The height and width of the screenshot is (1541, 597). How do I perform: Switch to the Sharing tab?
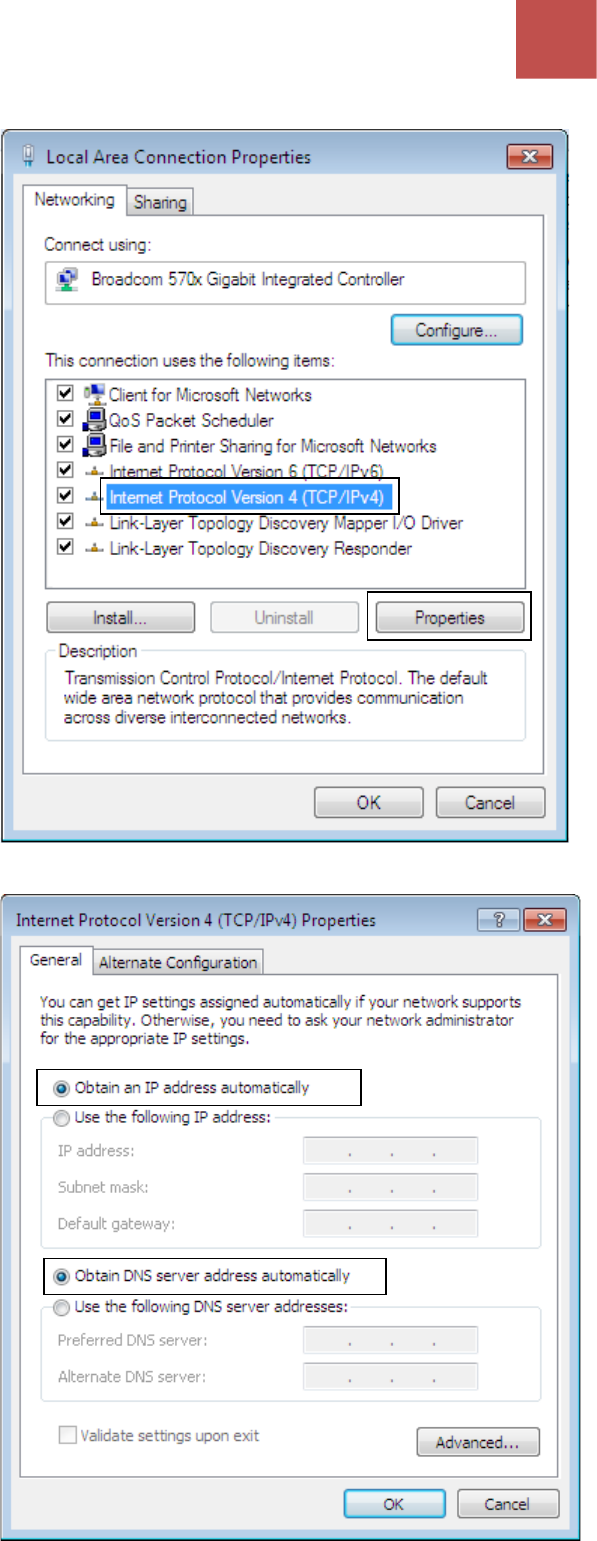(160, 202)
